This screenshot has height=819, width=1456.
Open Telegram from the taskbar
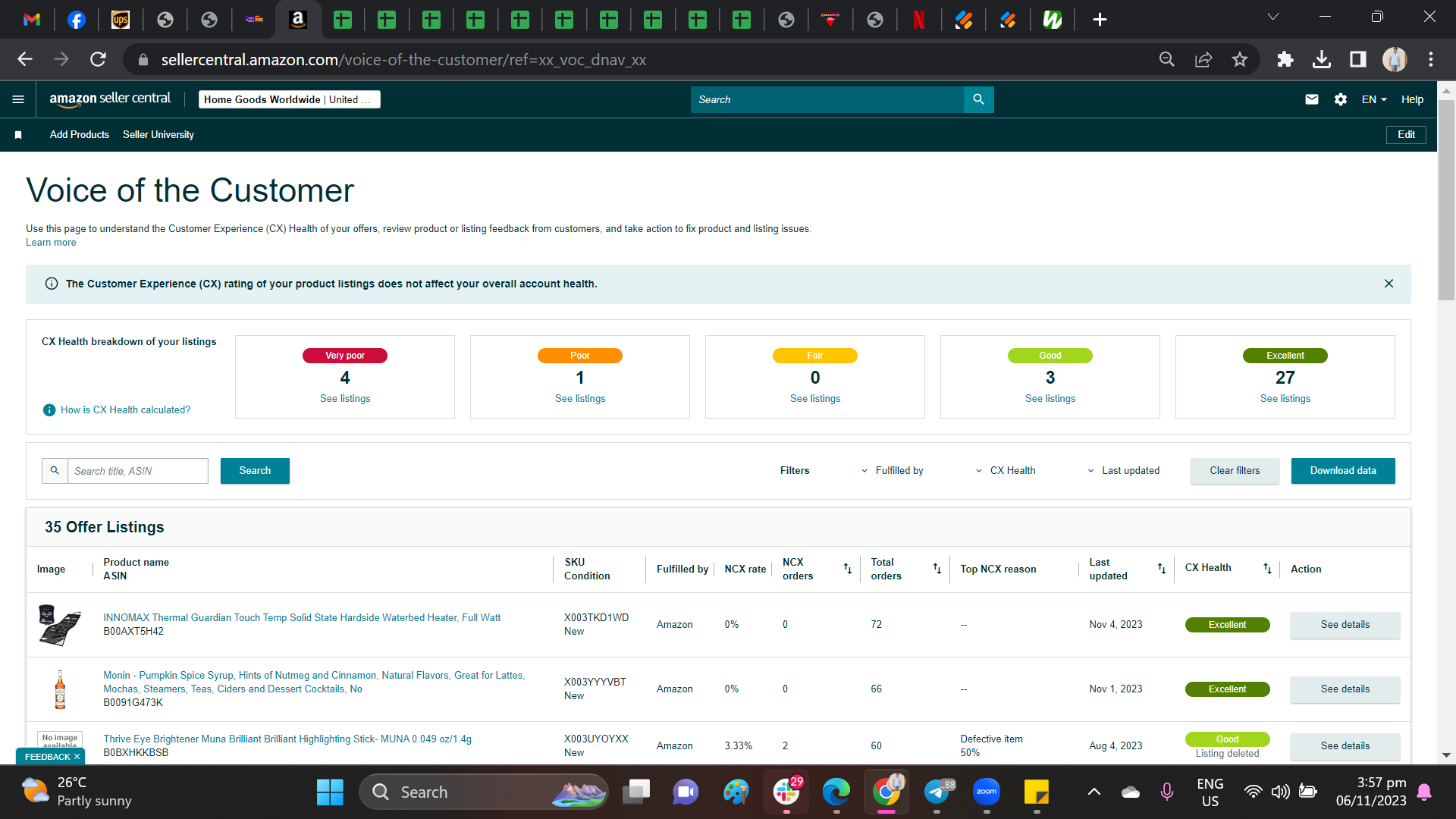click(937, 792)
